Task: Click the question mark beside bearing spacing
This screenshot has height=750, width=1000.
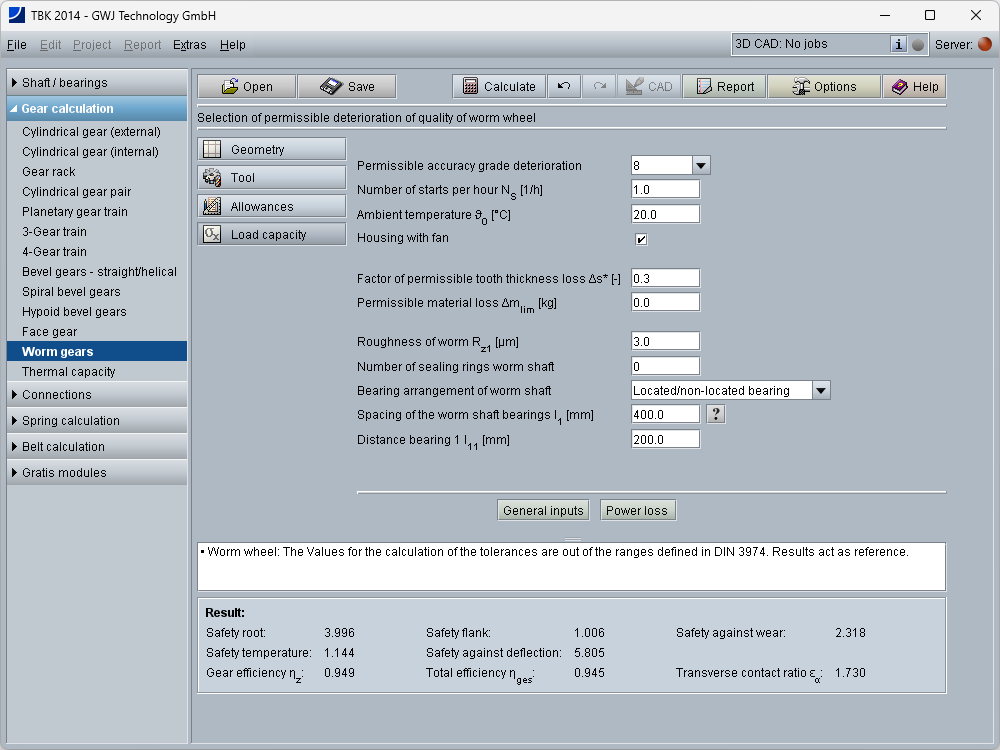Action: click(x=715, y=414)
